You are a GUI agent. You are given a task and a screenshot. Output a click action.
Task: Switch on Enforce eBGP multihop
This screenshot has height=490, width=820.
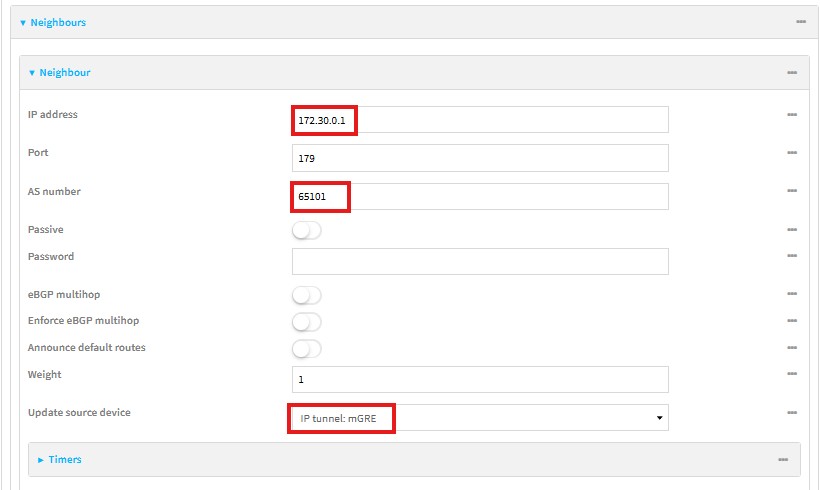click(307, 322)
